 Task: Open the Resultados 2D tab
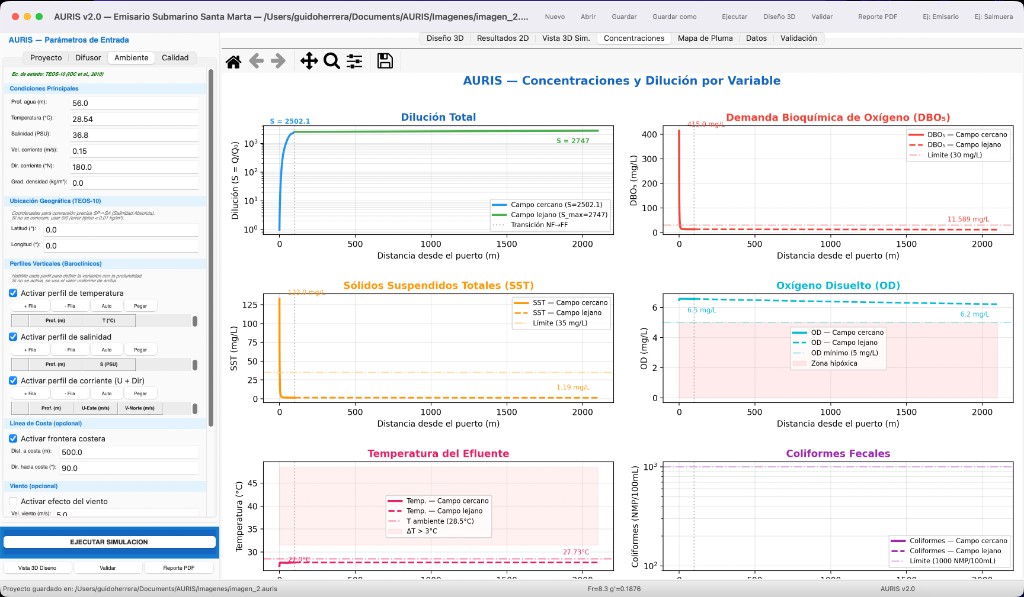tap(503, 39)
